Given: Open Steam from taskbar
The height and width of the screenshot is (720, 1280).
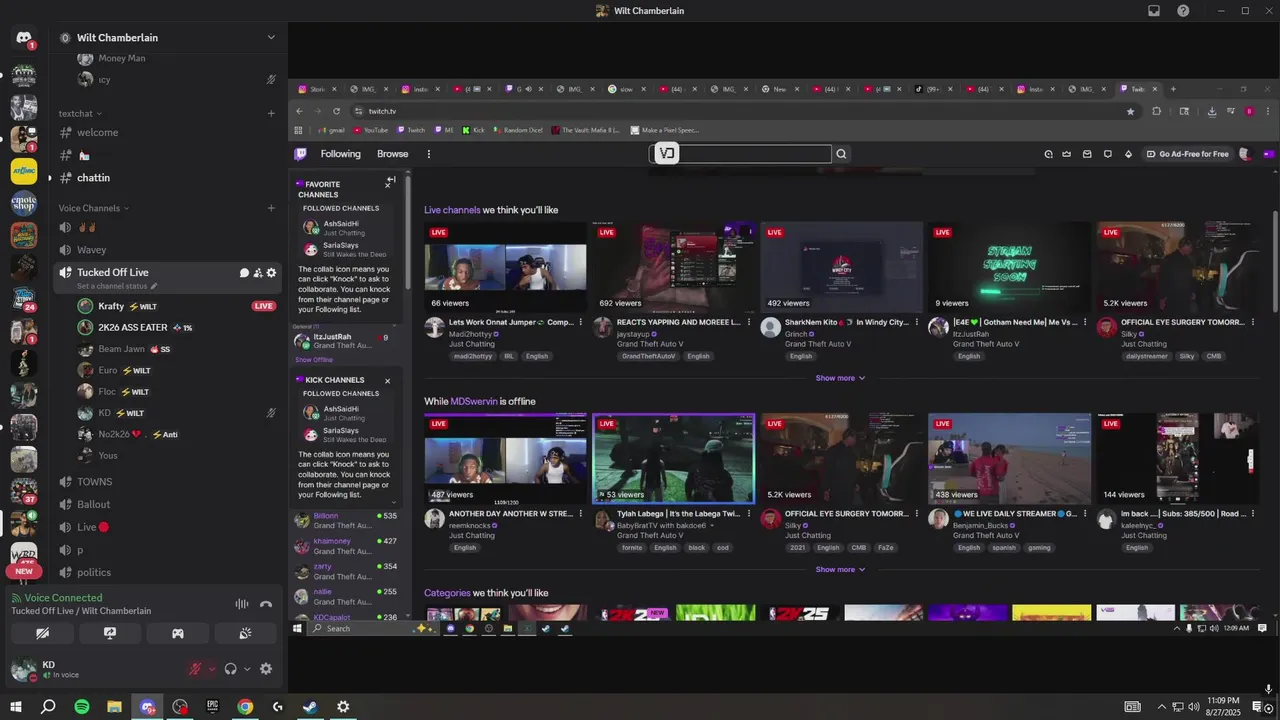Looking at the screenshot, I should click(x=310, y=707).
